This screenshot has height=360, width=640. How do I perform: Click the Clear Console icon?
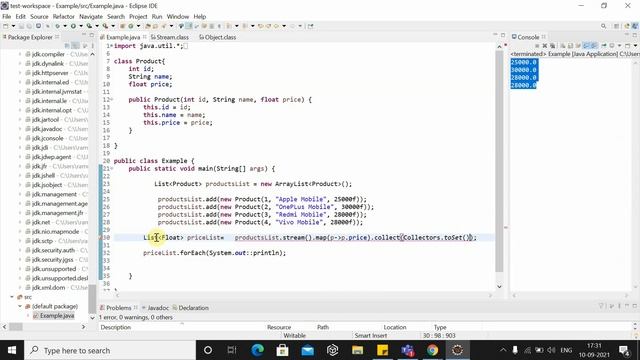click(562, 46)
